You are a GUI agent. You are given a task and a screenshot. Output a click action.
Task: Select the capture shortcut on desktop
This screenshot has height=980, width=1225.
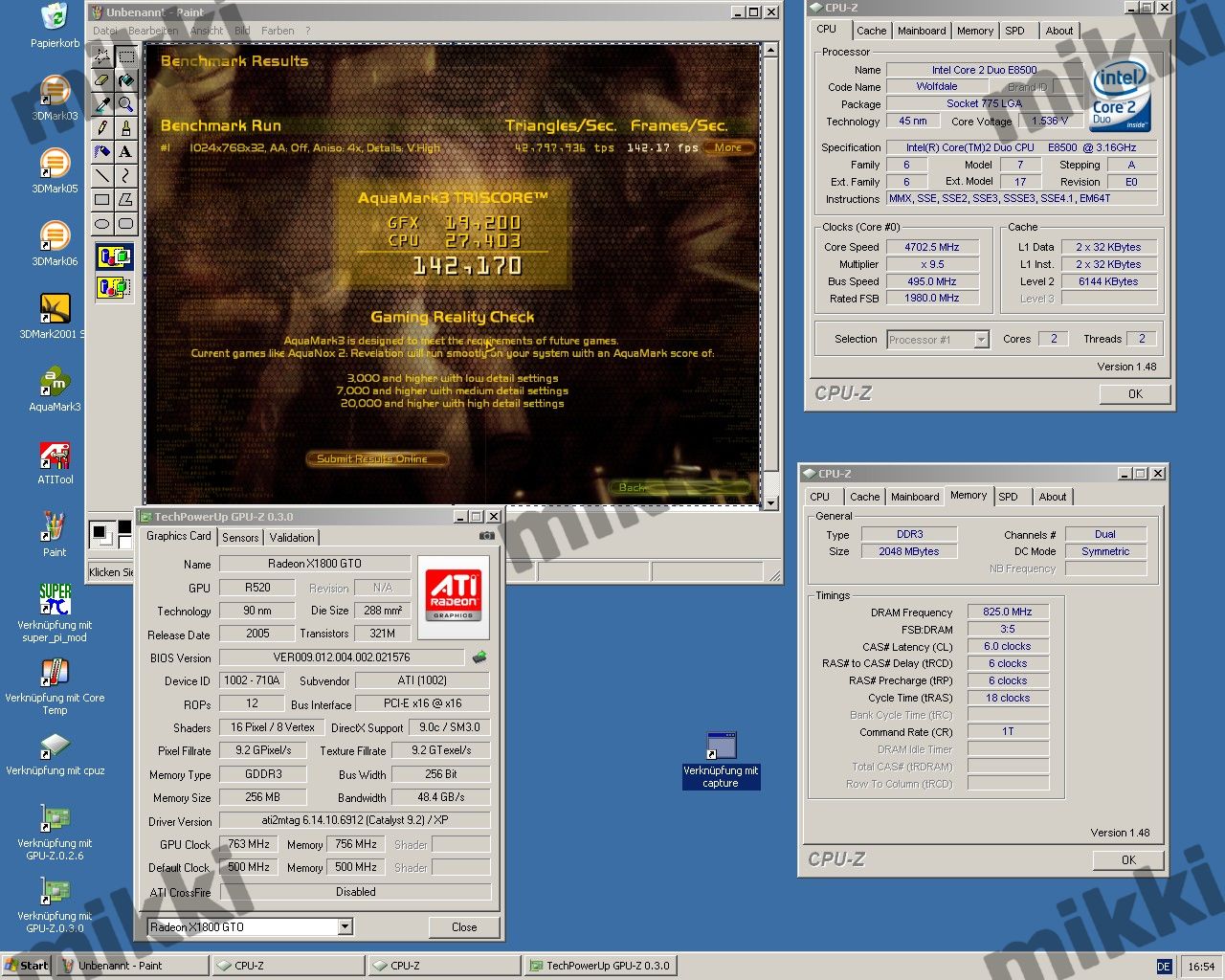click(721, 760)
